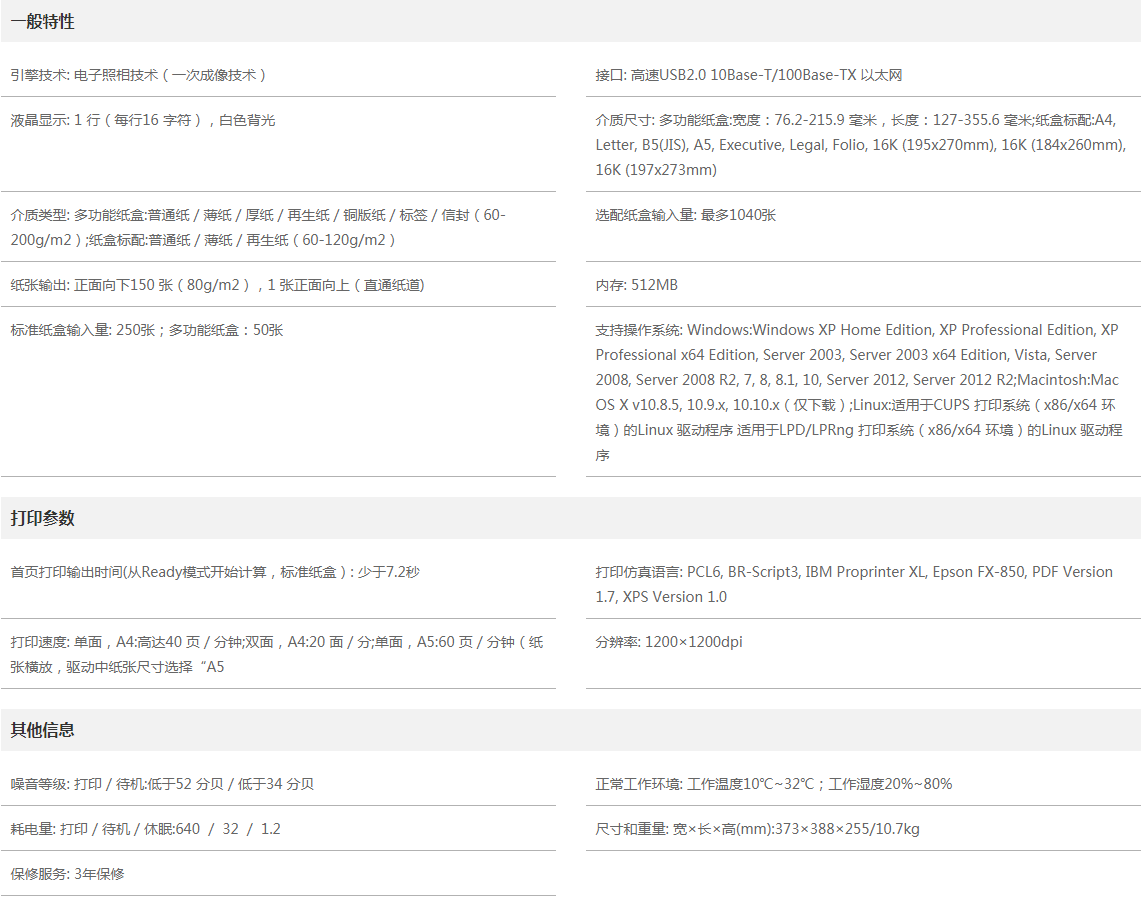Click the 纸张输出 specification row

pos(217,285)
